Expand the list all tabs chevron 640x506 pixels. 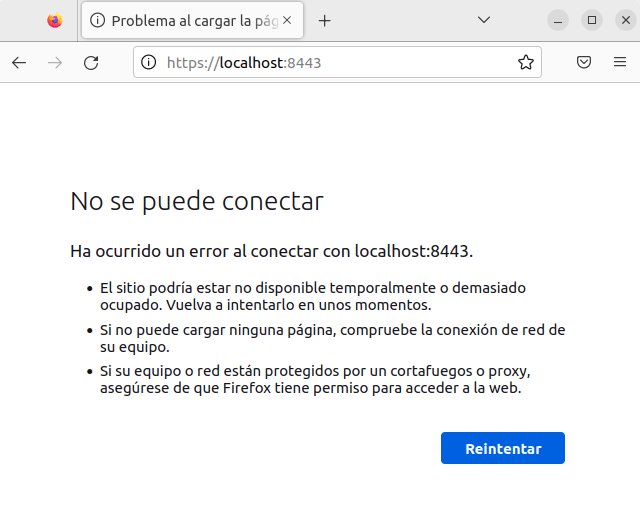tap(484, 20)
